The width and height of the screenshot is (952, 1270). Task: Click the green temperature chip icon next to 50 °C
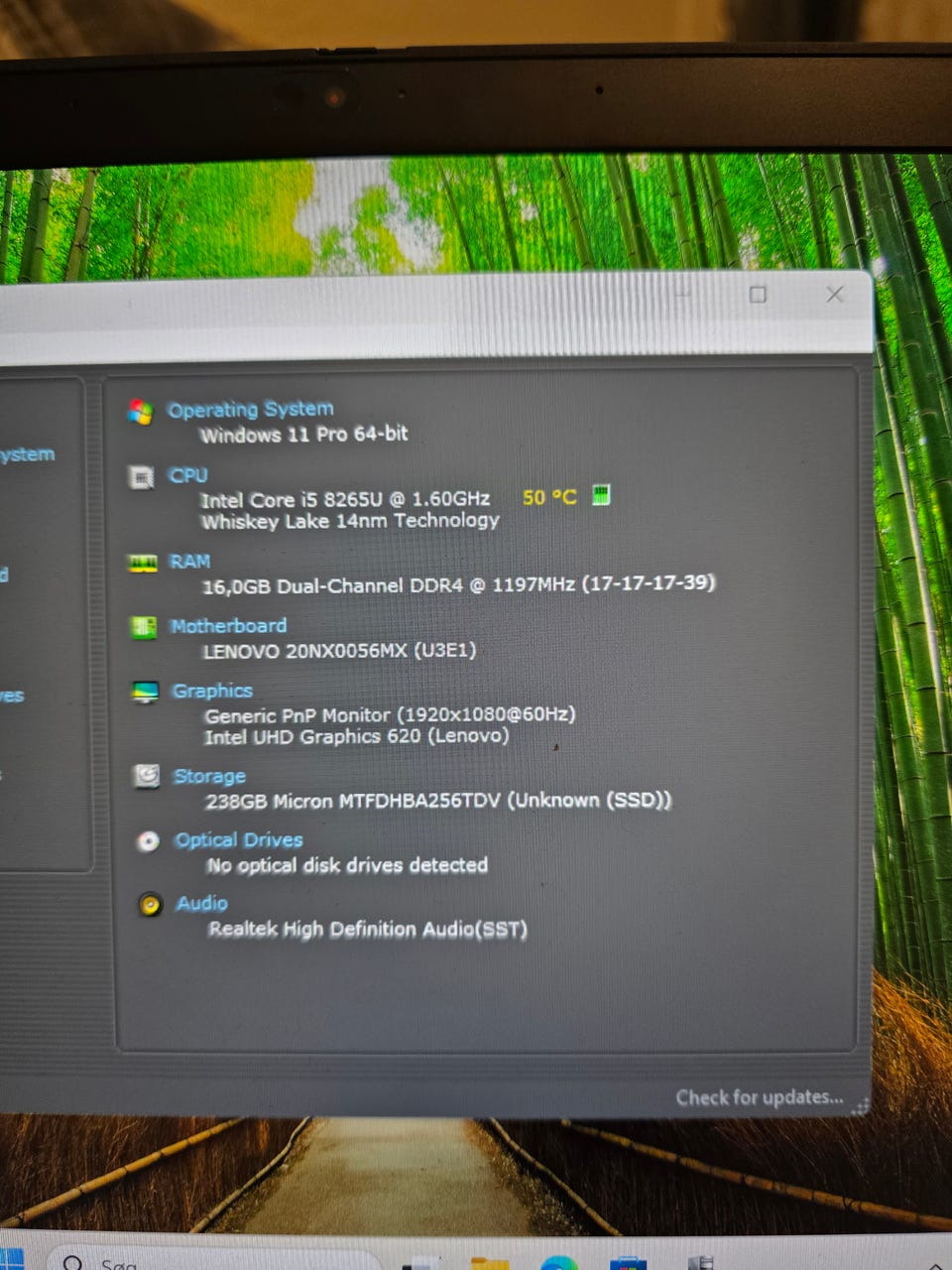[601, 494]
